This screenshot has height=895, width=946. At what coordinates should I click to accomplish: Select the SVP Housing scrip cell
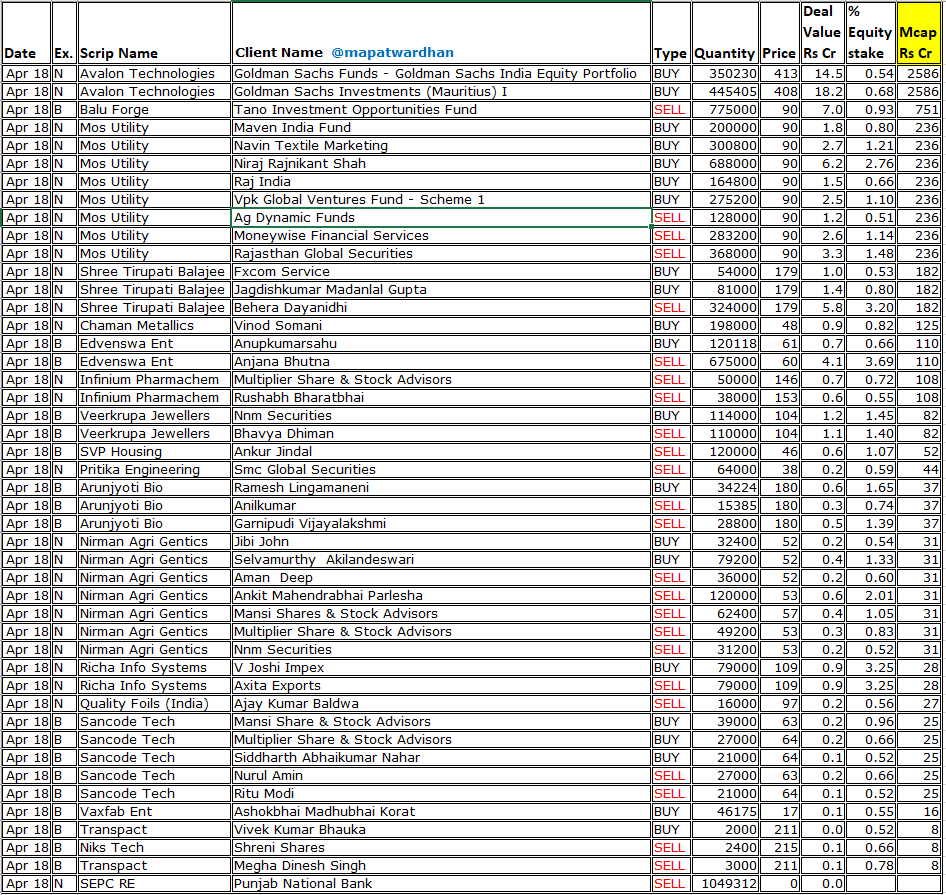[x=154, y=451]
